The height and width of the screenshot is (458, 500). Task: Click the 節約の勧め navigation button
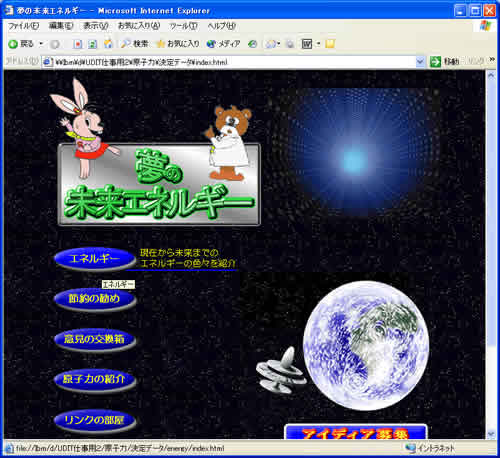point(95,299)
